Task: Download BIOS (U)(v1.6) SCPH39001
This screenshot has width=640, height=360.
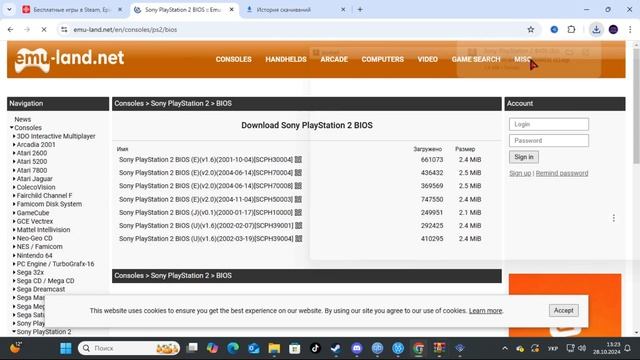Action: tap(206, 225)
